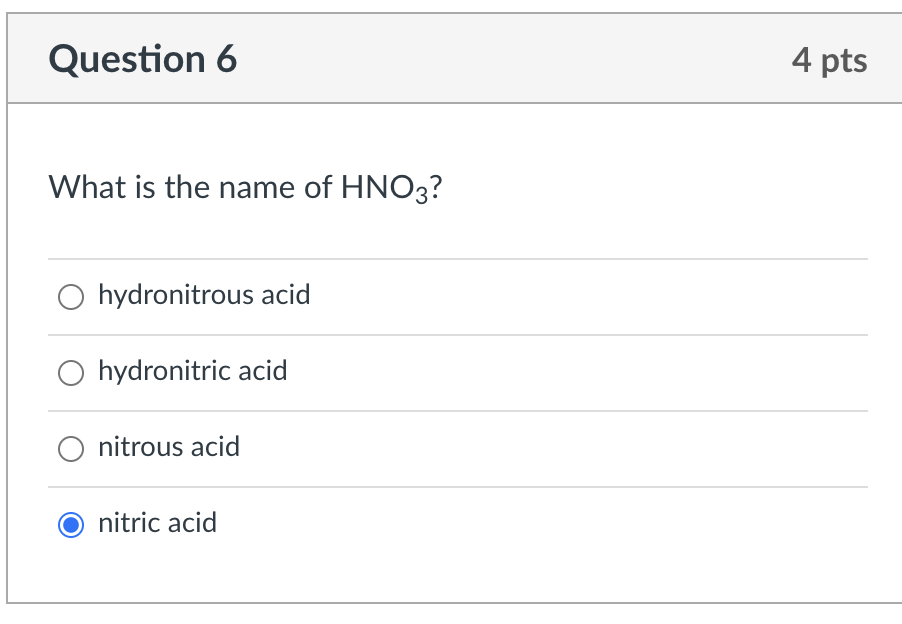Click the word "pts" in the header
The width and height of the screenshot is (902, 624).
click(844, 61)
